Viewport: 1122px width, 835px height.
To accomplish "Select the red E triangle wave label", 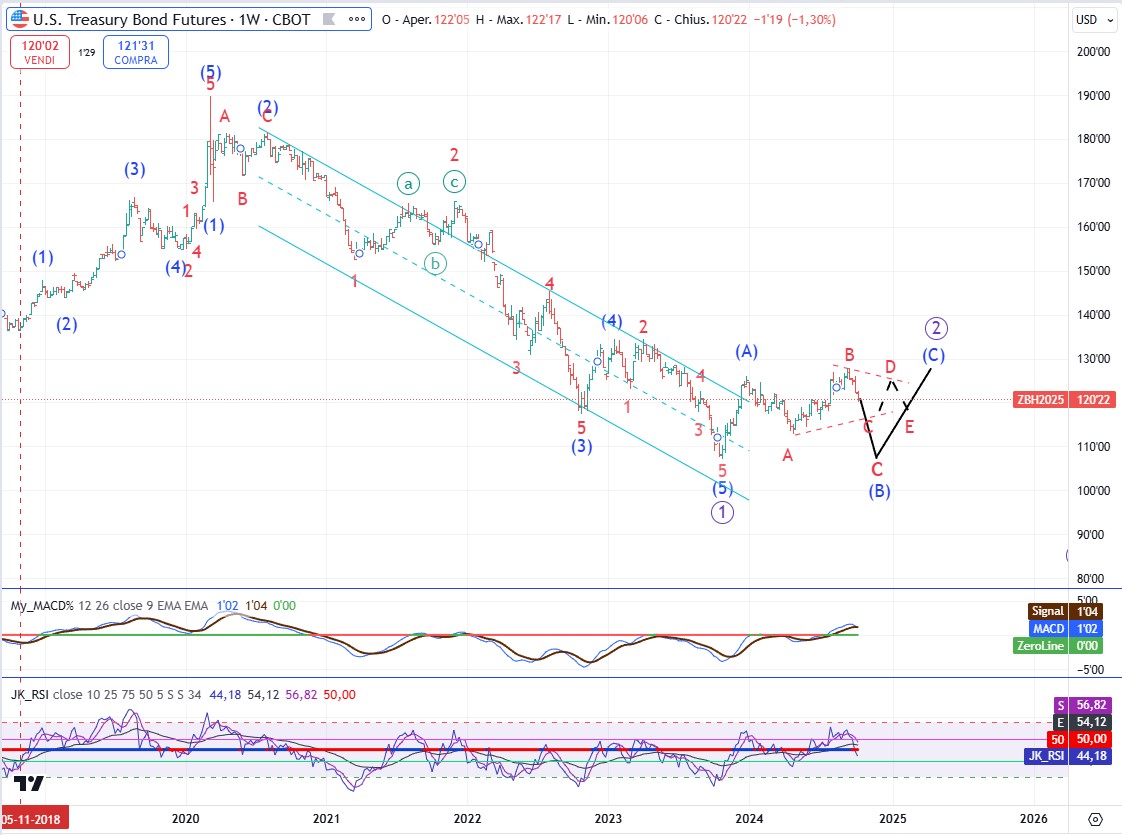I will pos(909,428).
